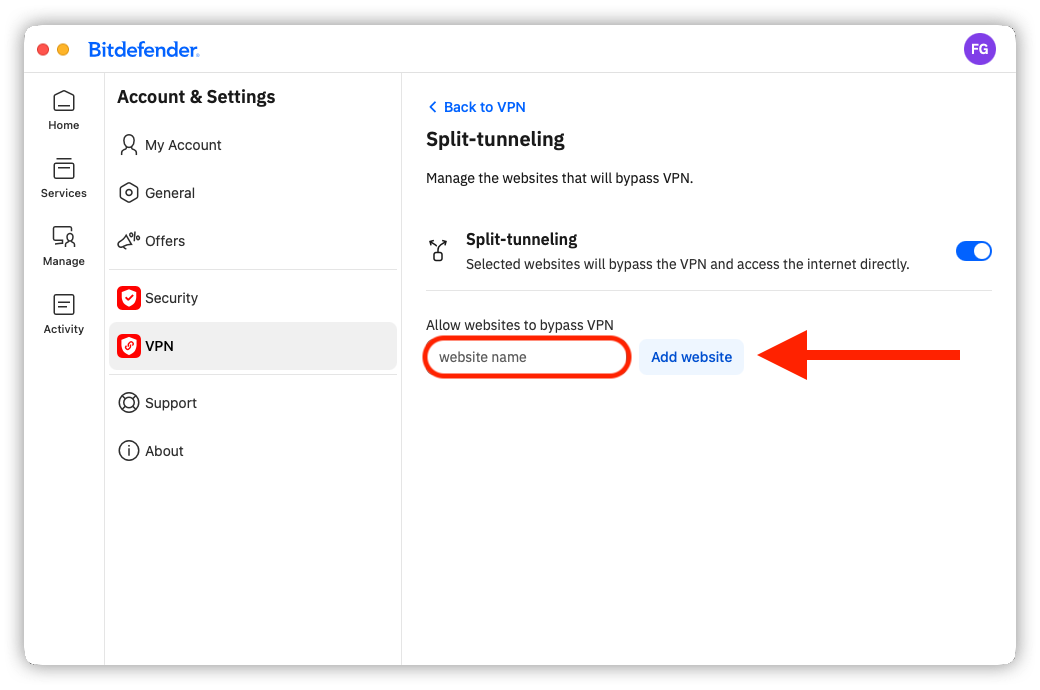Click the 'Allow websites to bypass VPN' label
This screenshot has height=690, width=1040.
[x=519, y=325]
